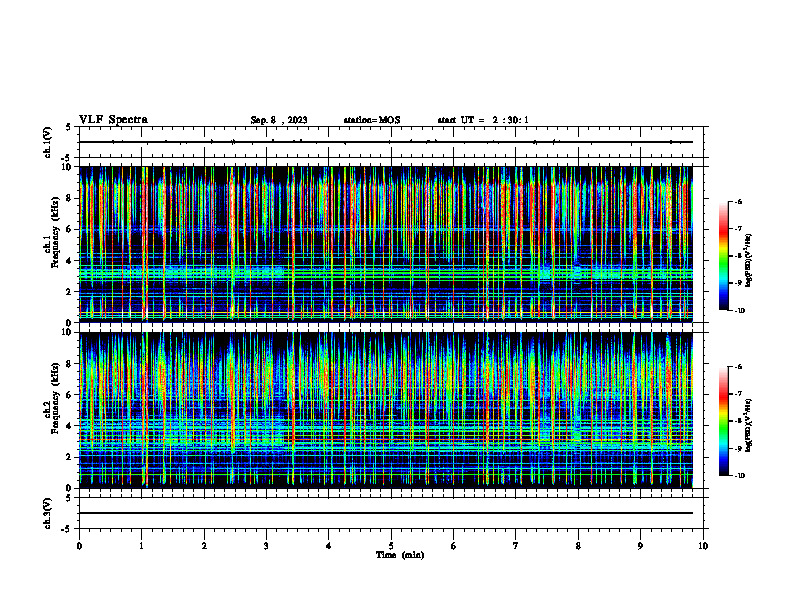Viewport: 792px width, 612px height.
Task: Click the log(PSD) label beside ch.2 colorbar
Action: (749, 425)
